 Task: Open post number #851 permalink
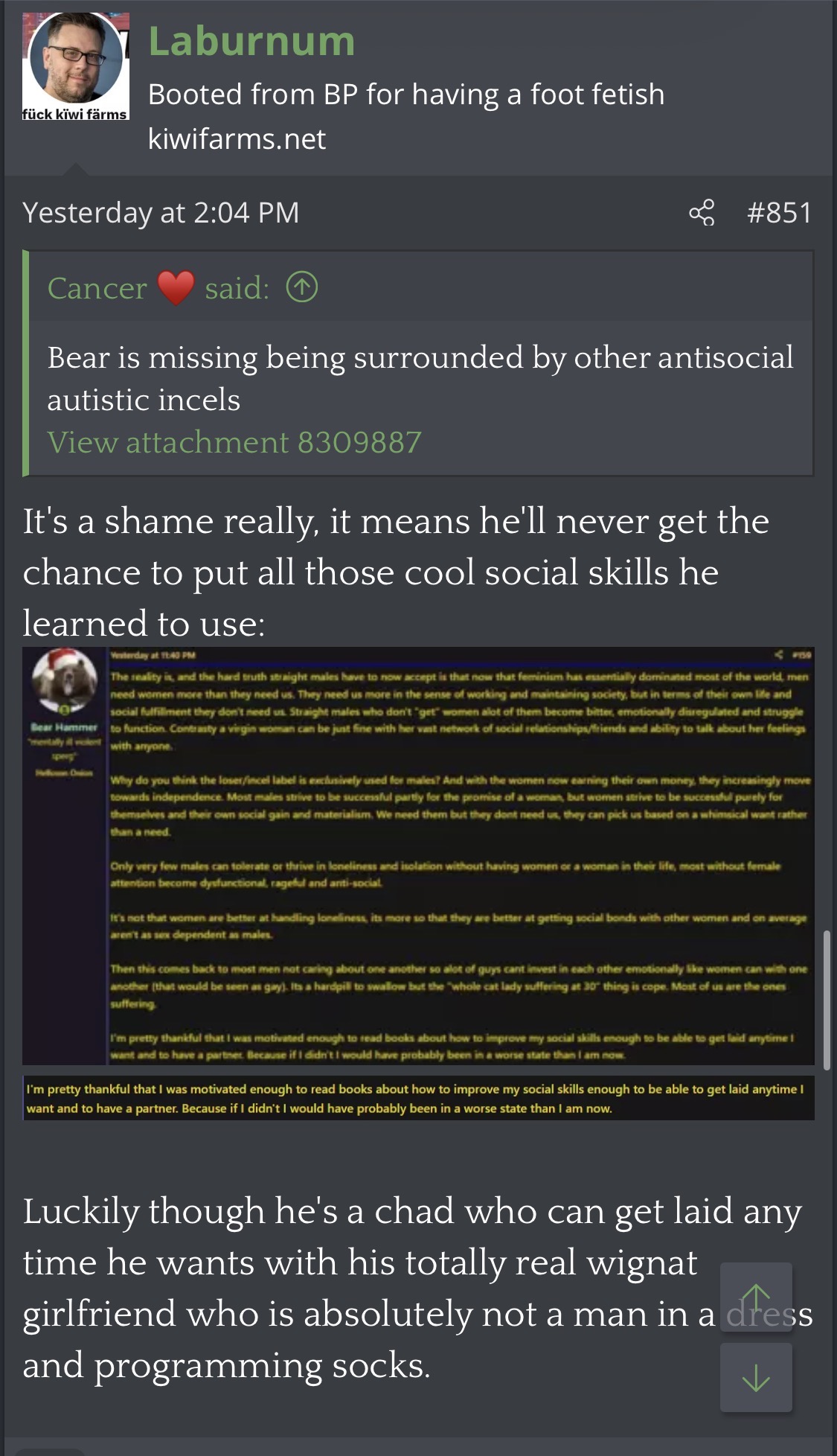click(779, 213)
